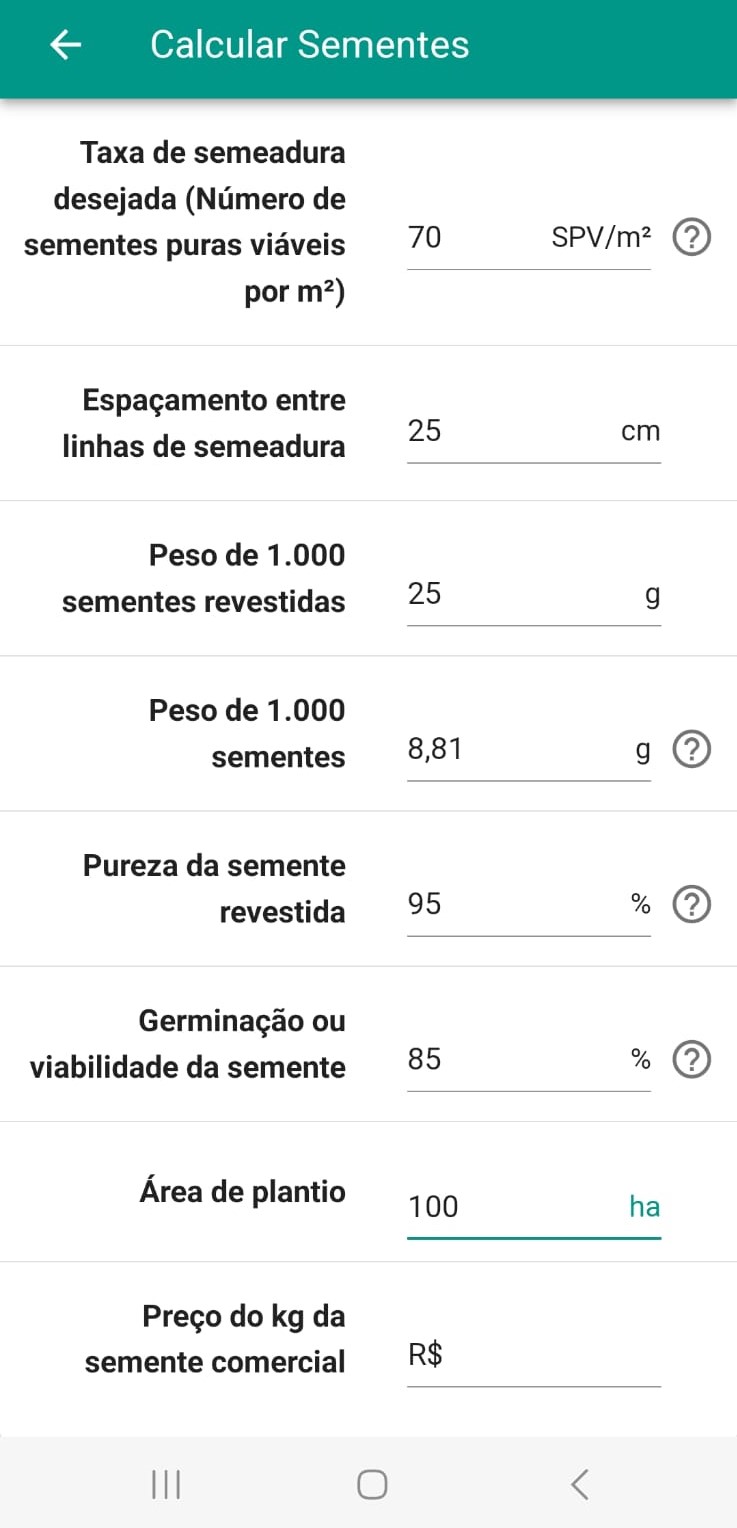Show help for coated seed purity

pyautogui.click(x=691, y=905)
